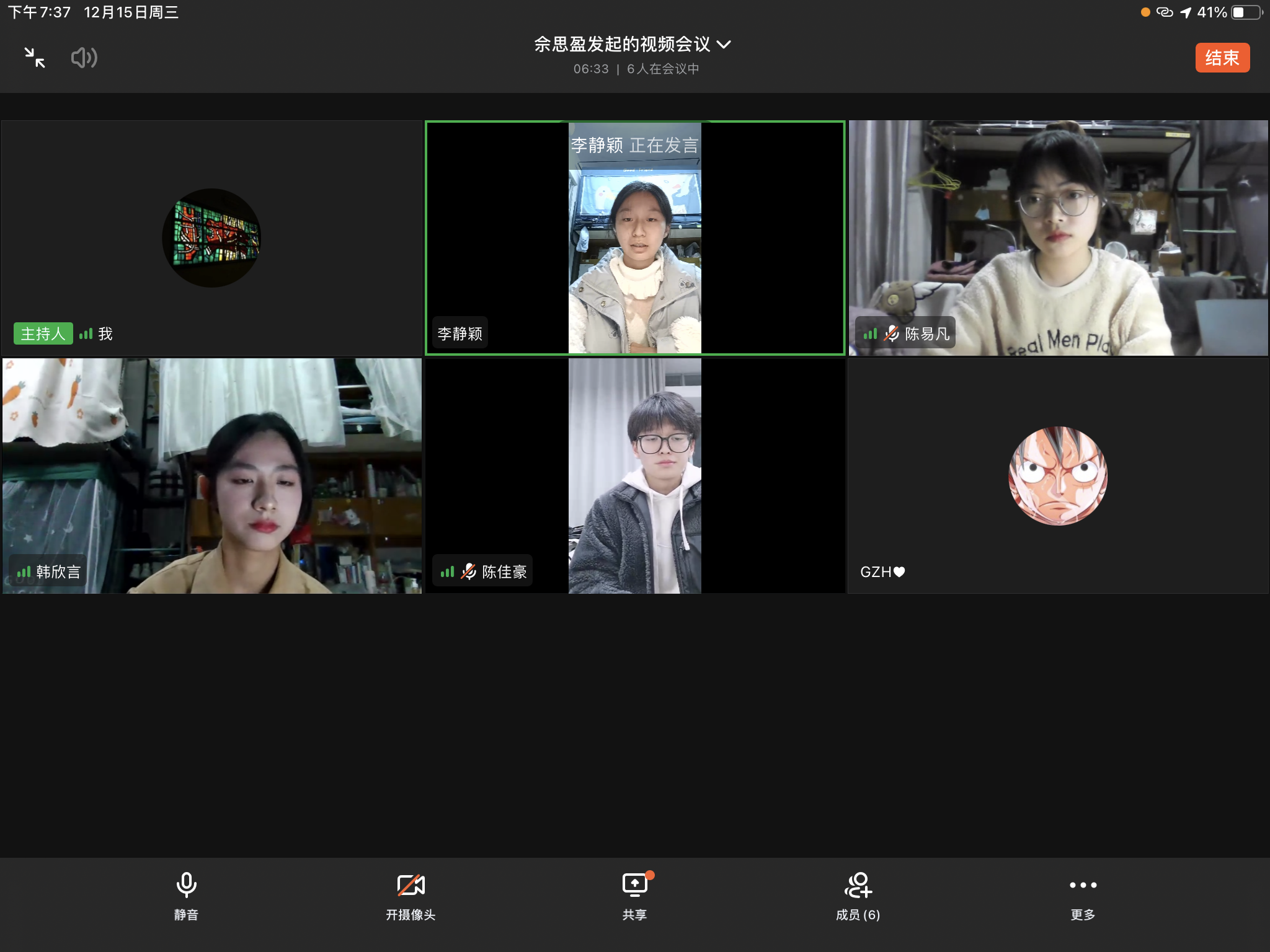Expand the meeting title dropdown chevron
This screenshot has height=952, width=1270.
(724, 45)
